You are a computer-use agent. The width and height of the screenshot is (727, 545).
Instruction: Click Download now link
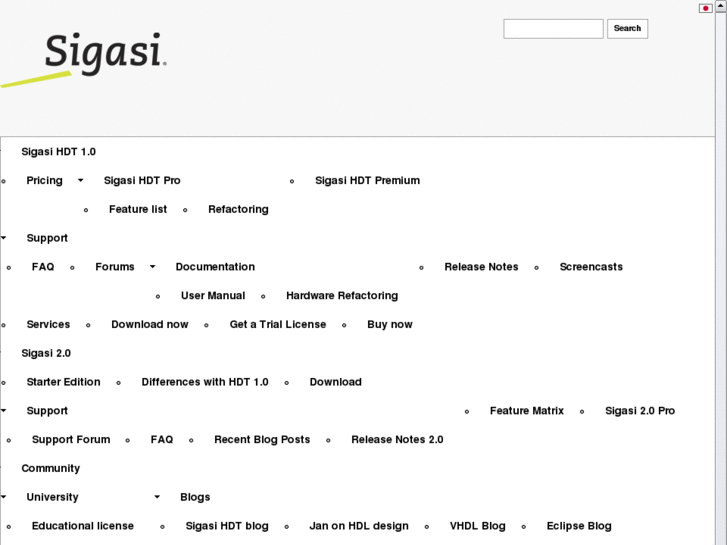150,324
